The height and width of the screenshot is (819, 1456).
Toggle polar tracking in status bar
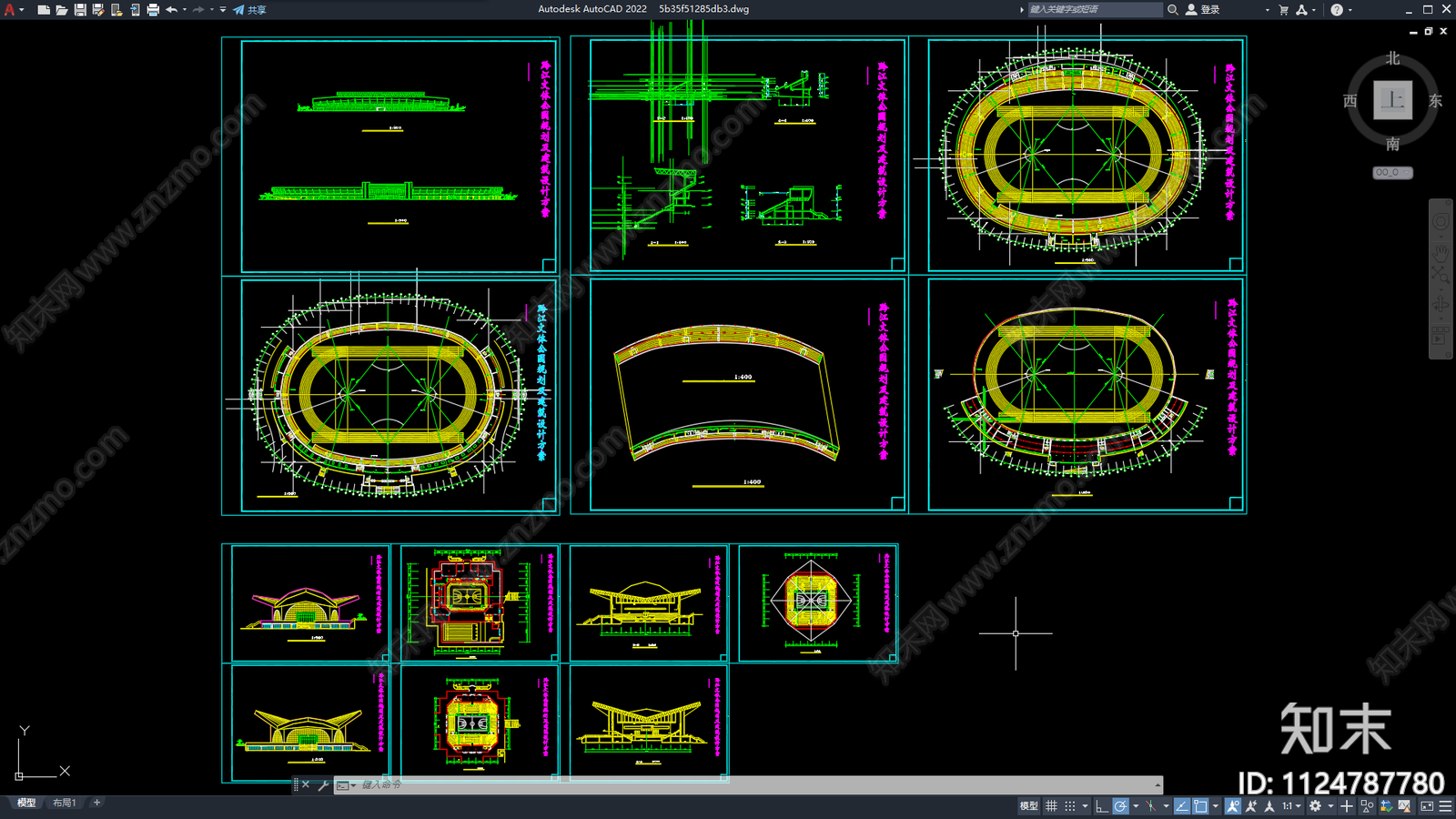point(1120,806)
